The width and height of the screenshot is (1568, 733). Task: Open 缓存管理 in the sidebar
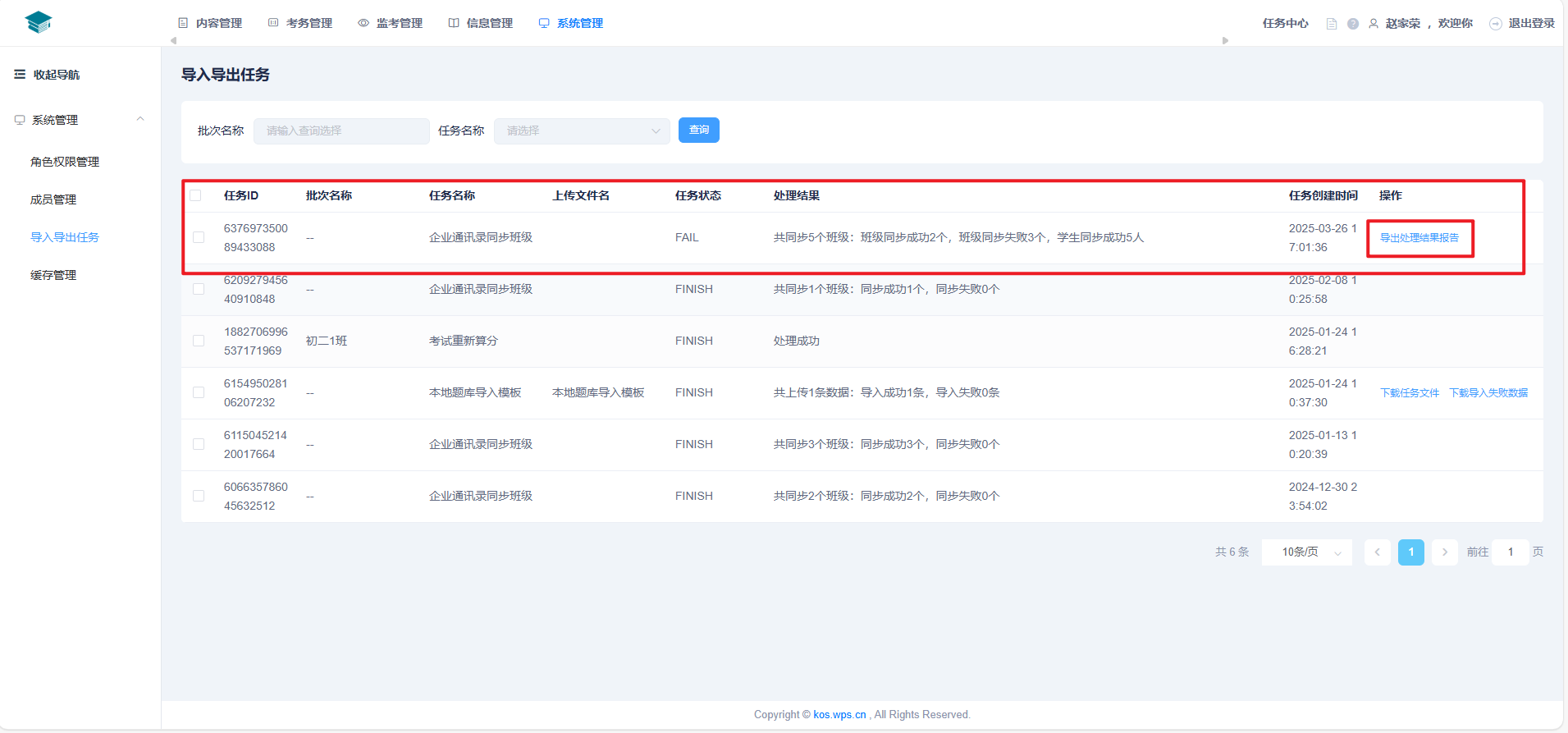click(53, 275)
